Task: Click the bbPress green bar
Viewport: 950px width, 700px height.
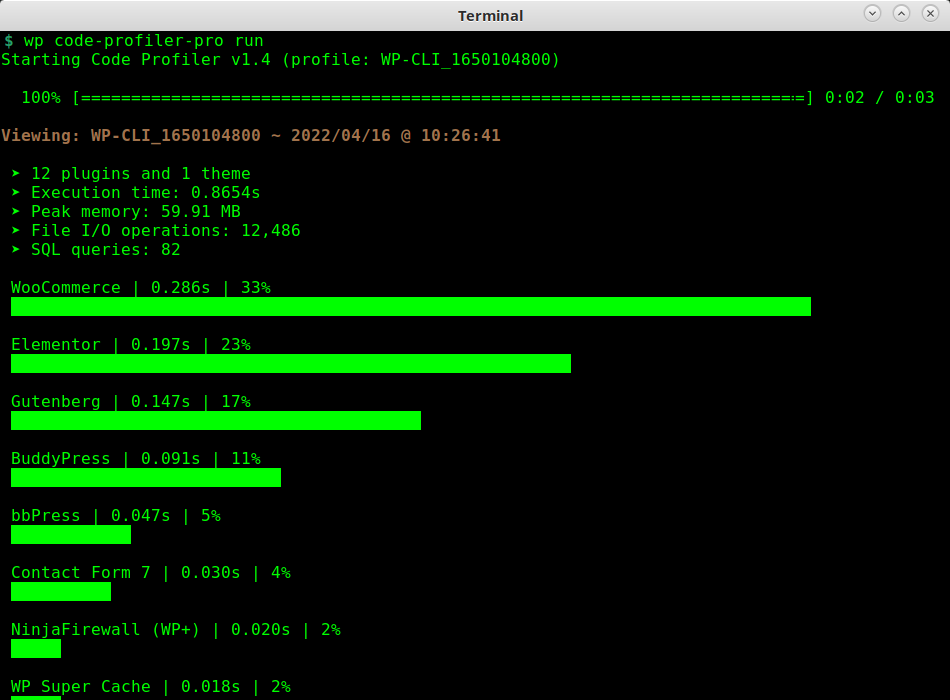Action: [71, 535]
